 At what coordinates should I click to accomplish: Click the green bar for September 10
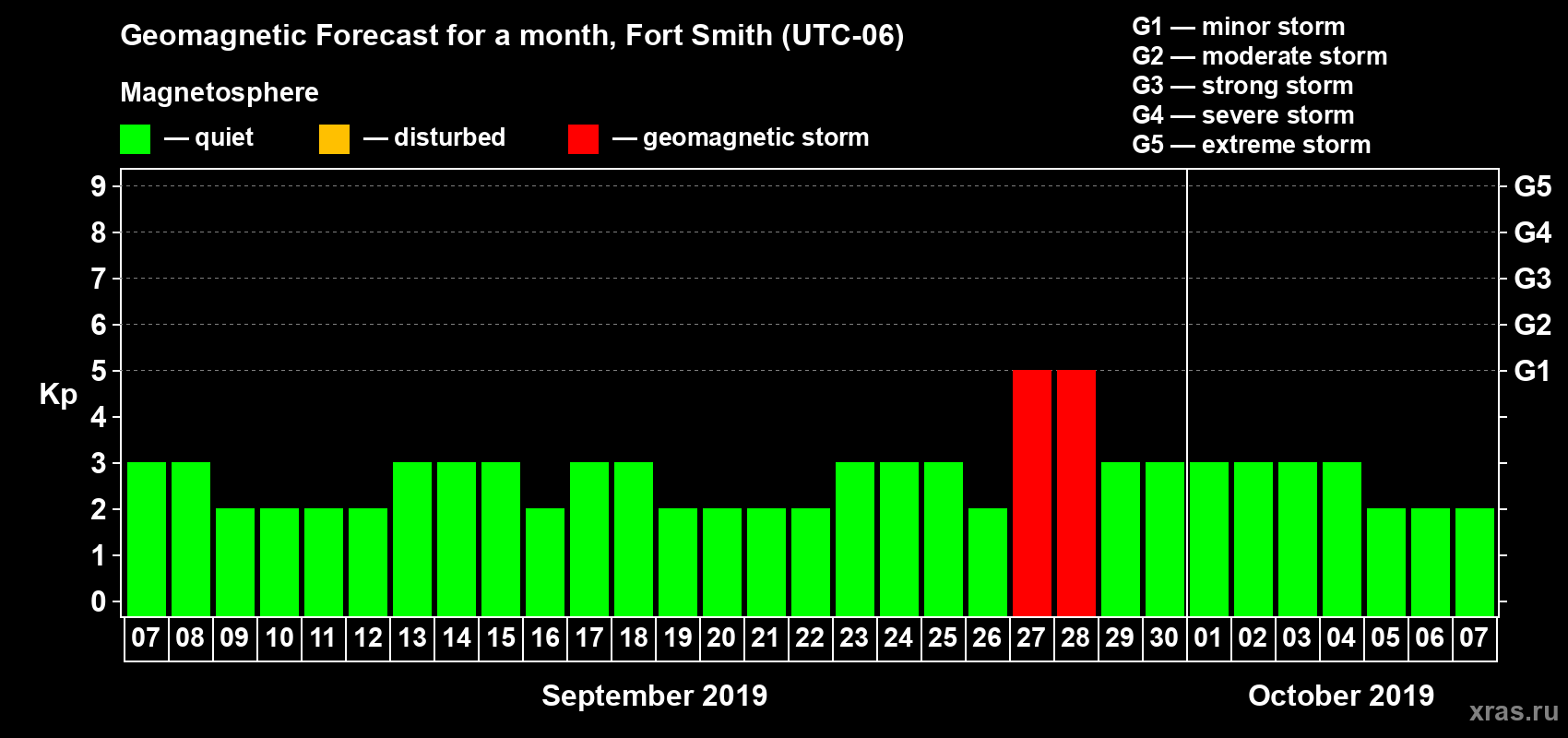279,562
